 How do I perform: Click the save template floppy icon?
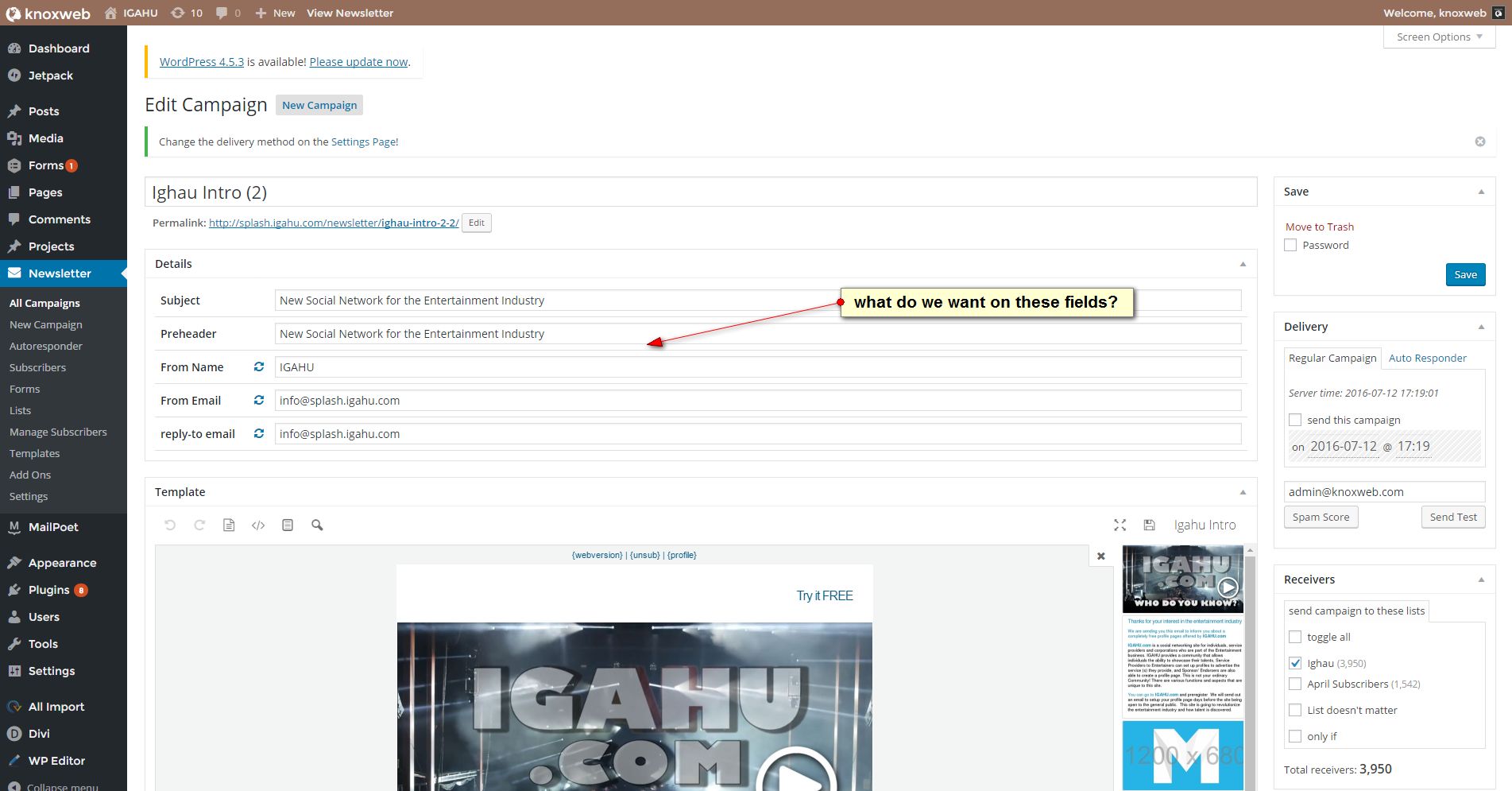pos(1149,525)
